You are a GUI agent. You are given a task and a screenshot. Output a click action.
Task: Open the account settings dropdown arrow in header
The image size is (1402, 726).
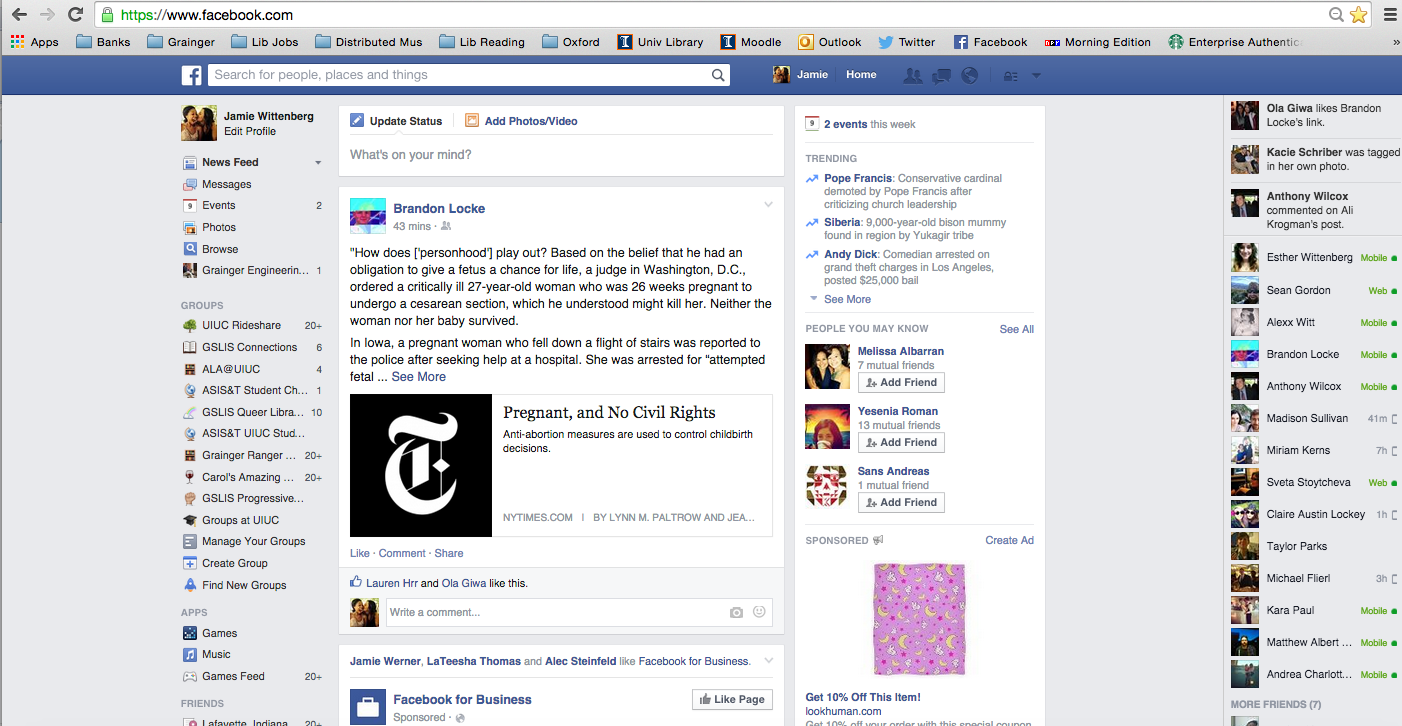click(1036, 76)
